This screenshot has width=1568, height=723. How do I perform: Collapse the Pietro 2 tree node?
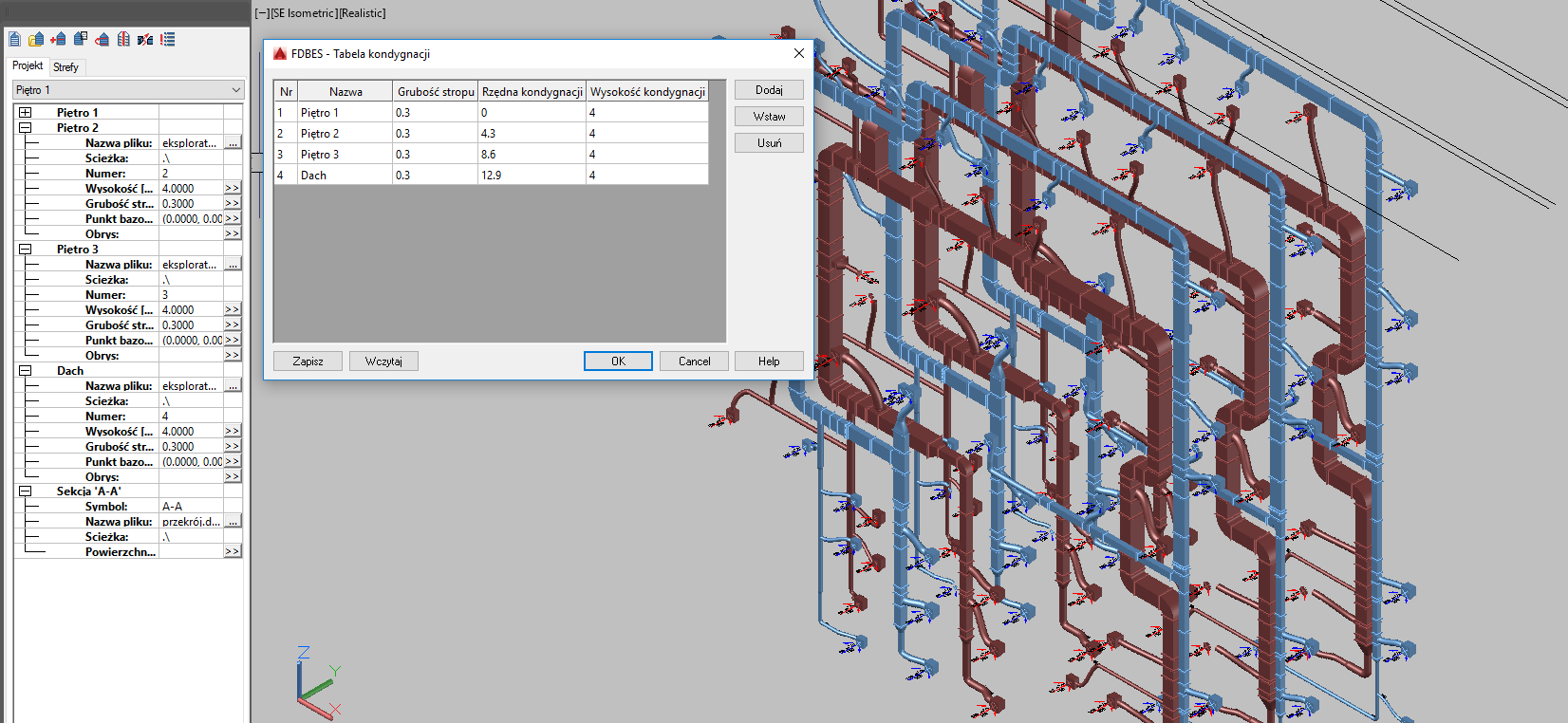(x=26, y=128)
